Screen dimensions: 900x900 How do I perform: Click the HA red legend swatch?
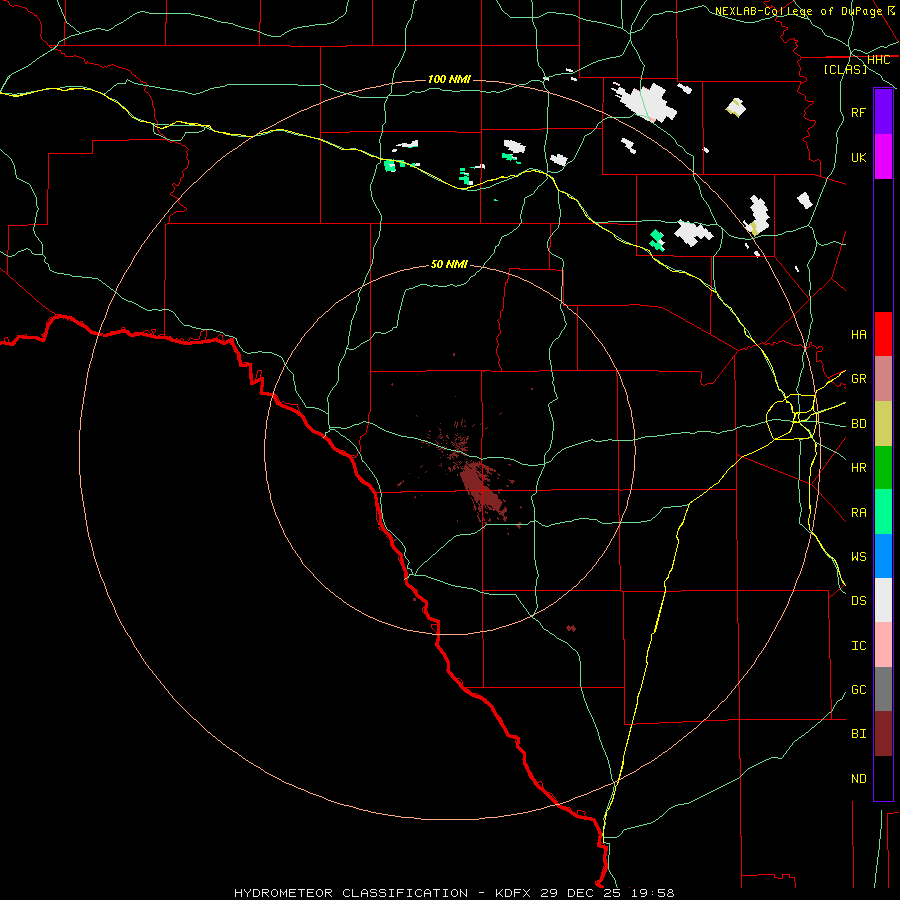pos(883,334)
